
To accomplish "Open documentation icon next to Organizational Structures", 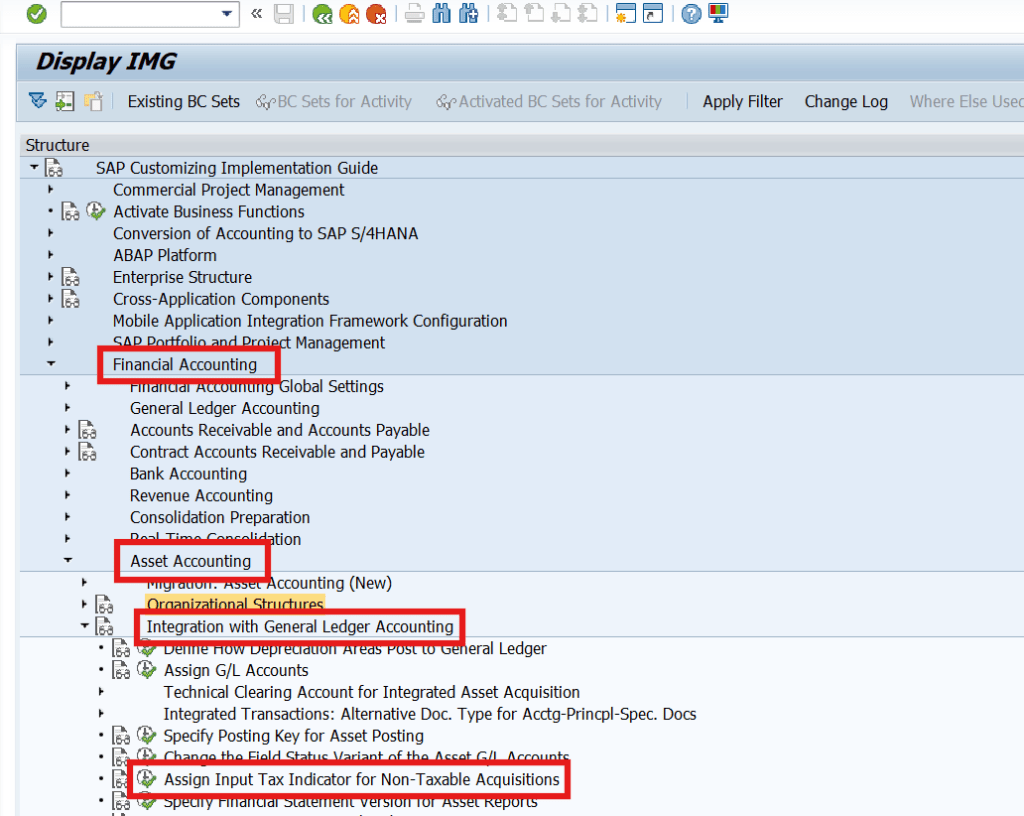I will tap(103, 605).
